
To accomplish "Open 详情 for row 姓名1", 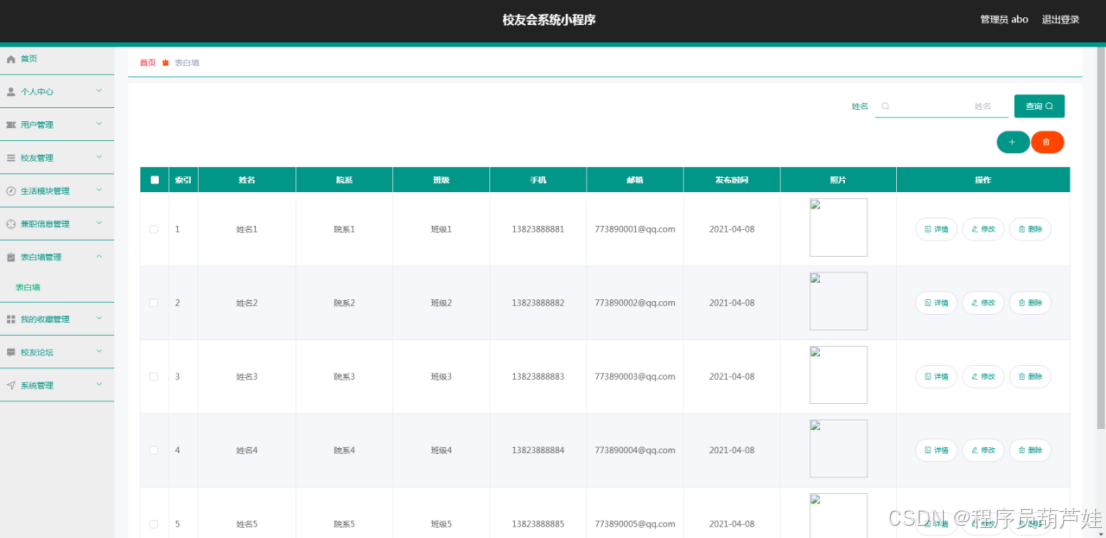I will [x=936, y=229].
